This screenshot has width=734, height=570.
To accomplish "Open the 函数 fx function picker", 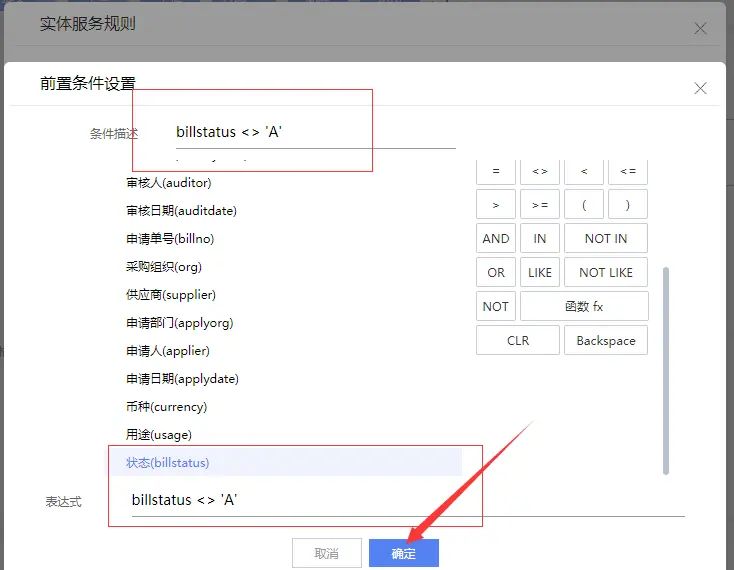I will 584,307.
